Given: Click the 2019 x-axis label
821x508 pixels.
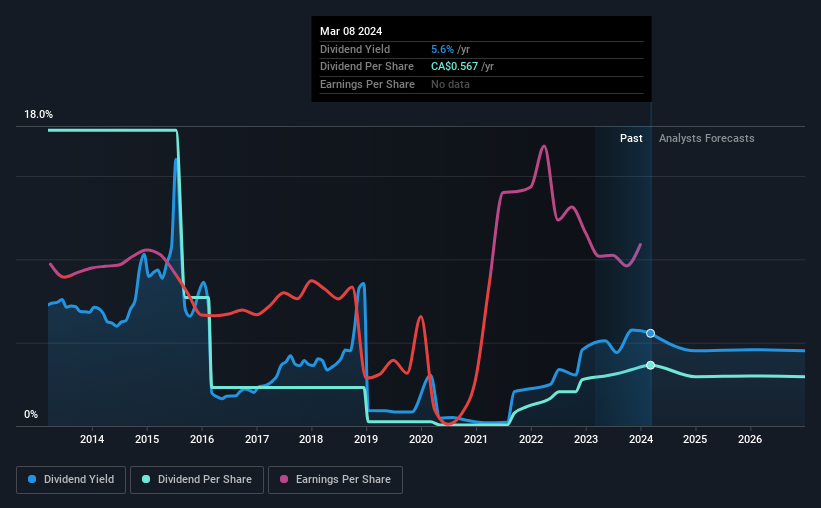Looking at the screenshot, I should (366, 439).
